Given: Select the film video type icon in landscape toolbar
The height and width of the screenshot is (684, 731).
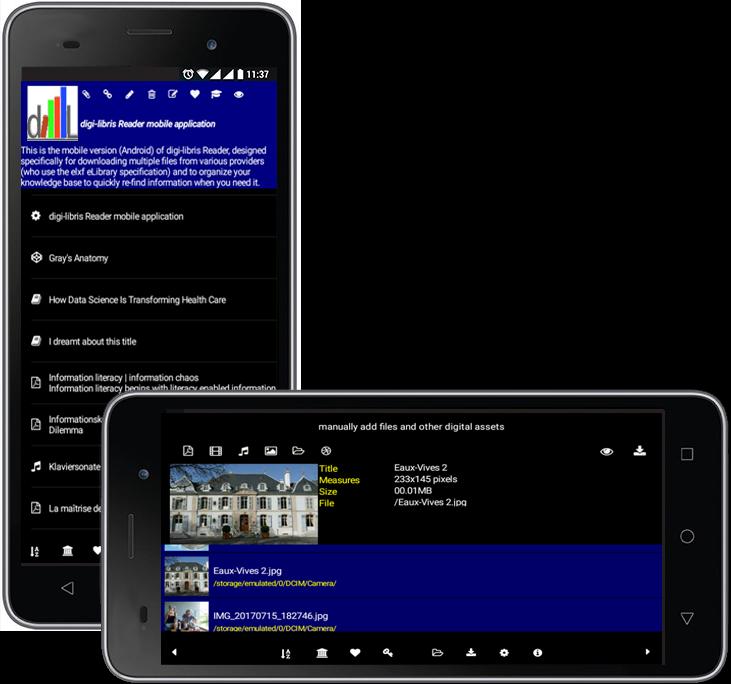Looking at the screenshot, I should [x=216, y=451].
